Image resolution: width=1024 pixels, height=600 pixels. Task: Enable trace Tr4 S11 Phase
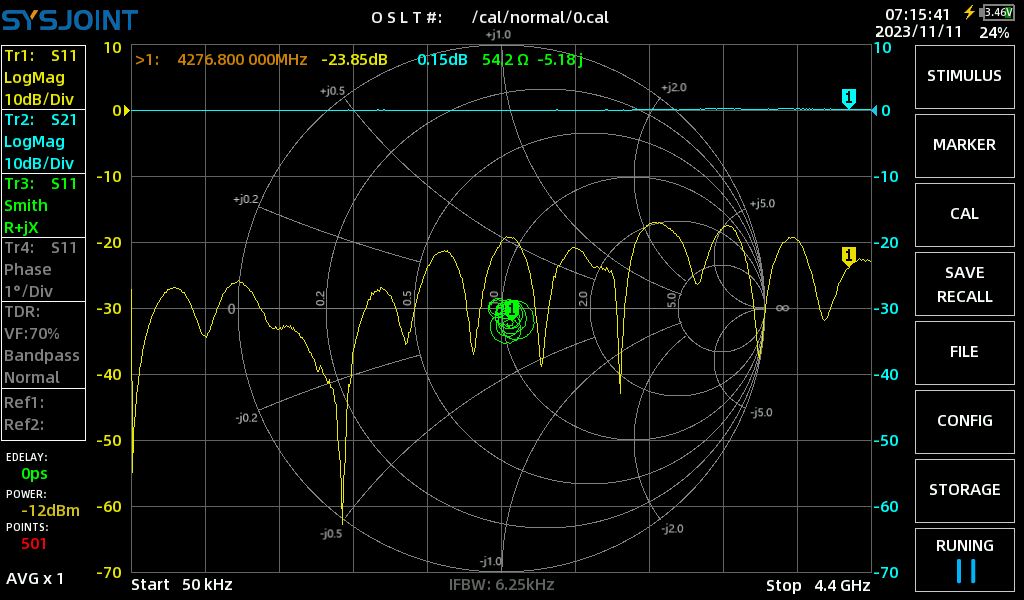click(x=43, y=269)
